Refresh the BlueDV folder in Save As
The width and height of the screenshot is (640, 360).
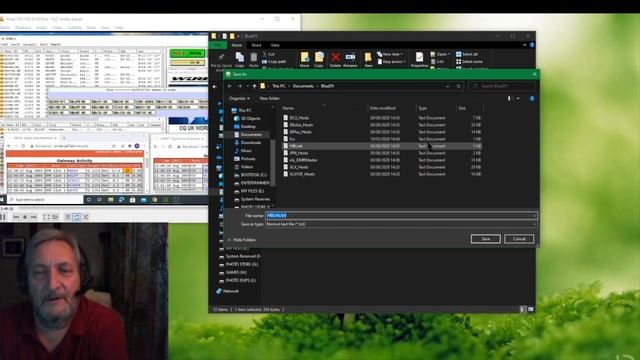click(458, 86)
